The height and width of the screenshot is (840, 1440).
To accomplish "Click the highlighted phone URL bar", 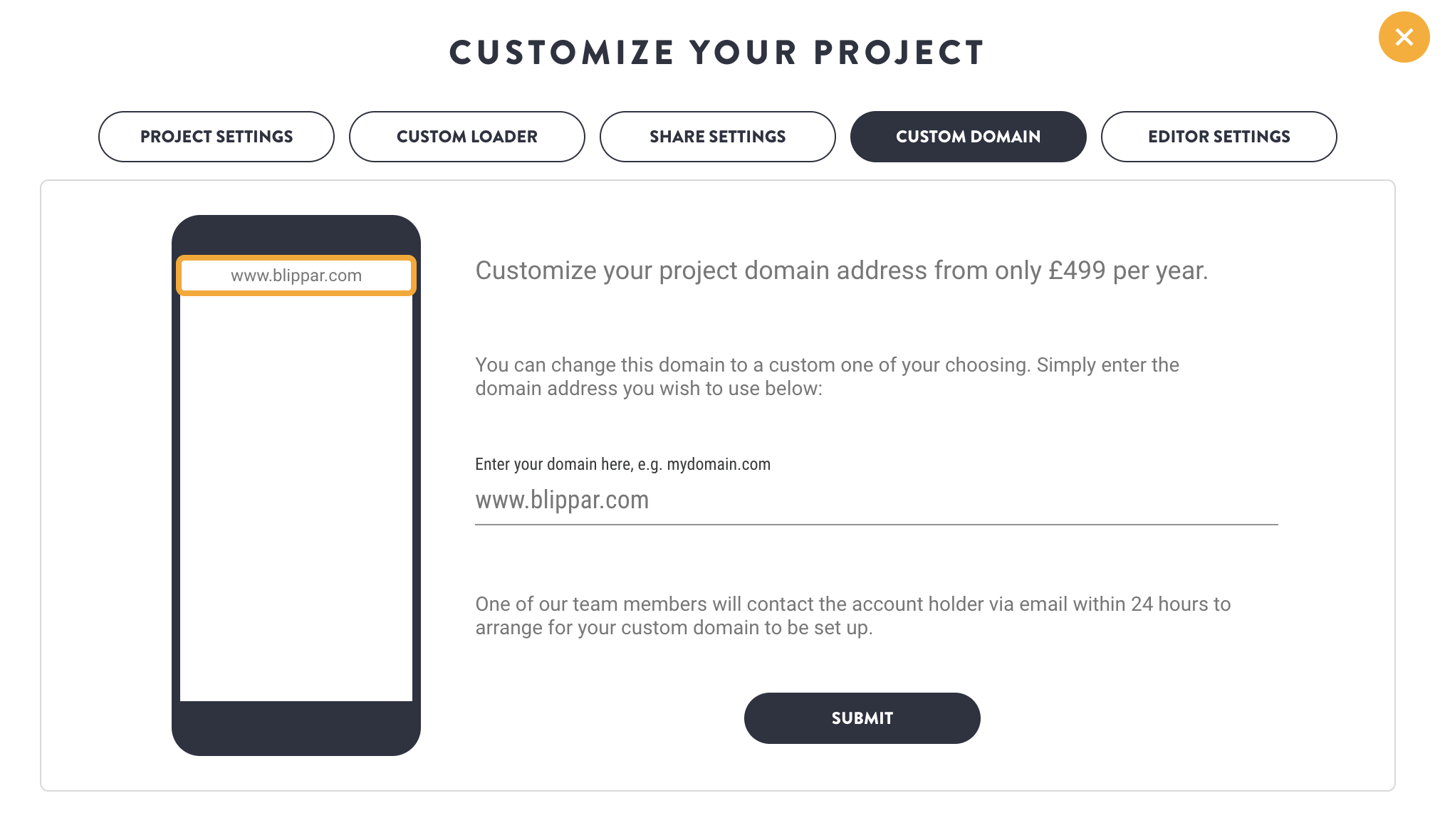I will point(296,275).
